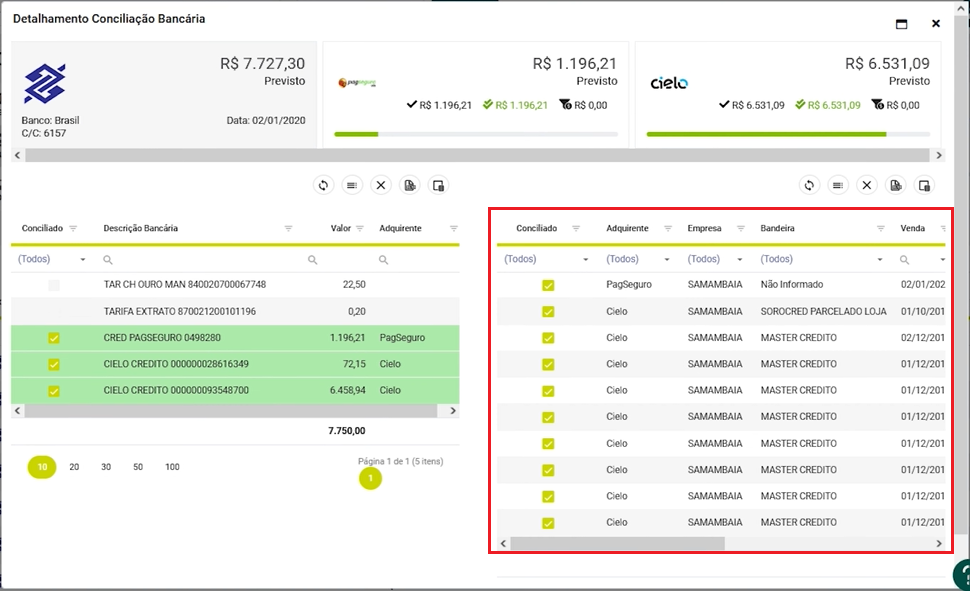Click the search icon in the Valor filter cell
The image size is (970, 591).
click(312, 260)
